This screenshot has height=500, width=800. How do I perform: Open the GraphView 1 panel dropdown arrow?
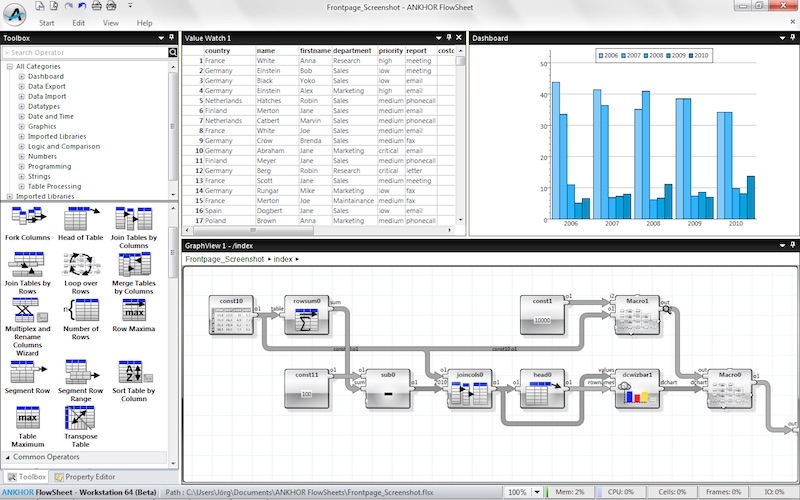(782, 245)
